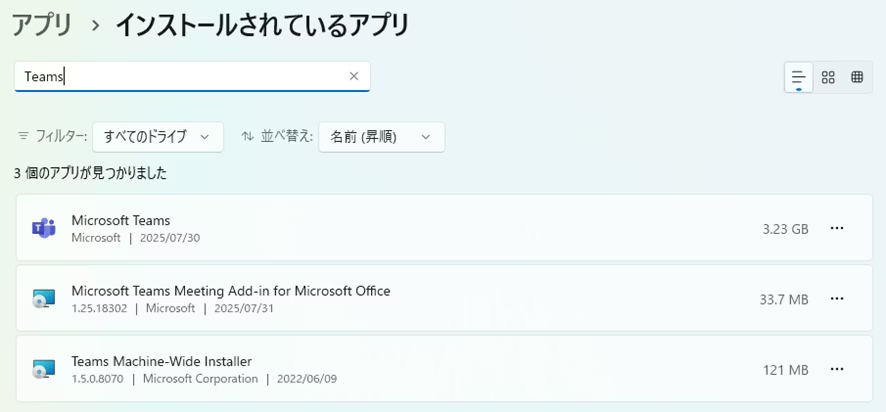This screenshot has height=412, width=886.
Task: Select Microsoft Teams Meeting Add-in for Microsoft Office
Action: [x=231, y=290]
